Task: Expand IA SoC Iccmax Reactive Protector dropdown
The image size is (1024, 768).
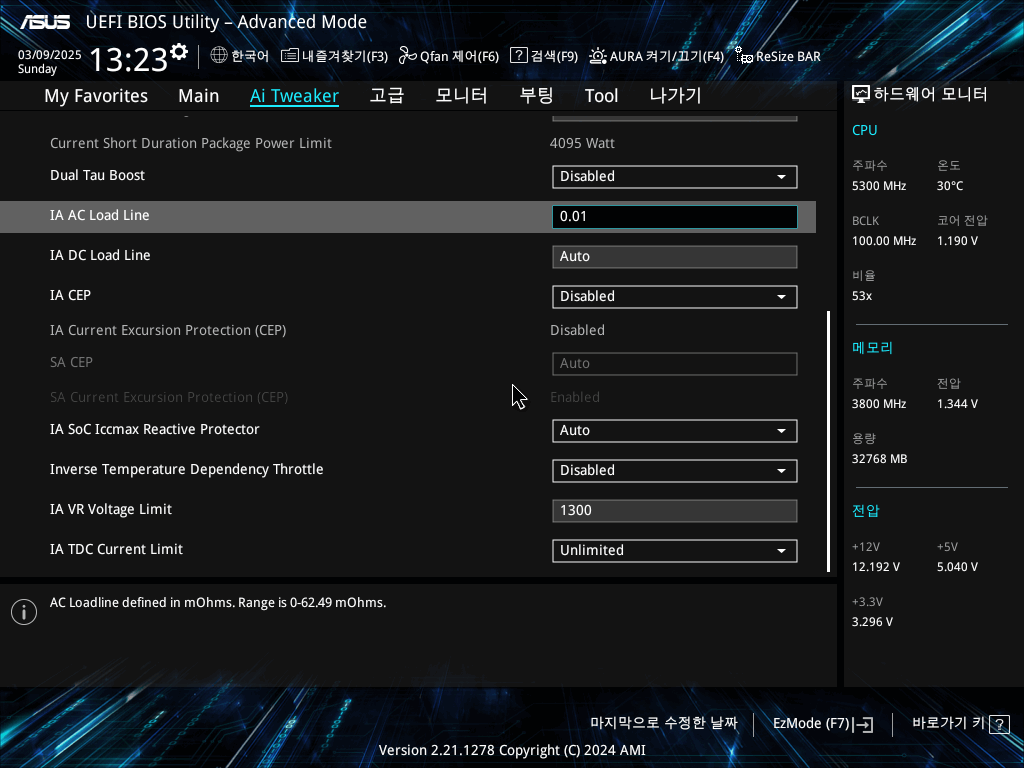Action: tap(675, 430)
